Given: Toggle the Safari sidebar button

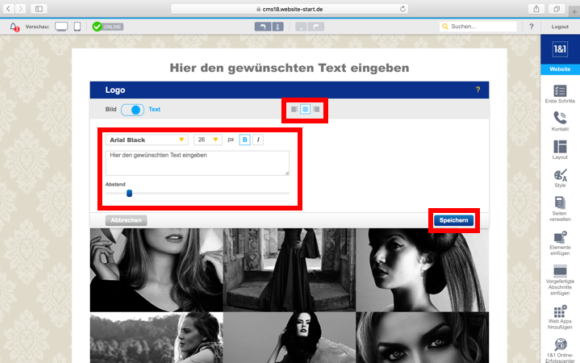Looking at the screenshot, I should coord(39,9).
